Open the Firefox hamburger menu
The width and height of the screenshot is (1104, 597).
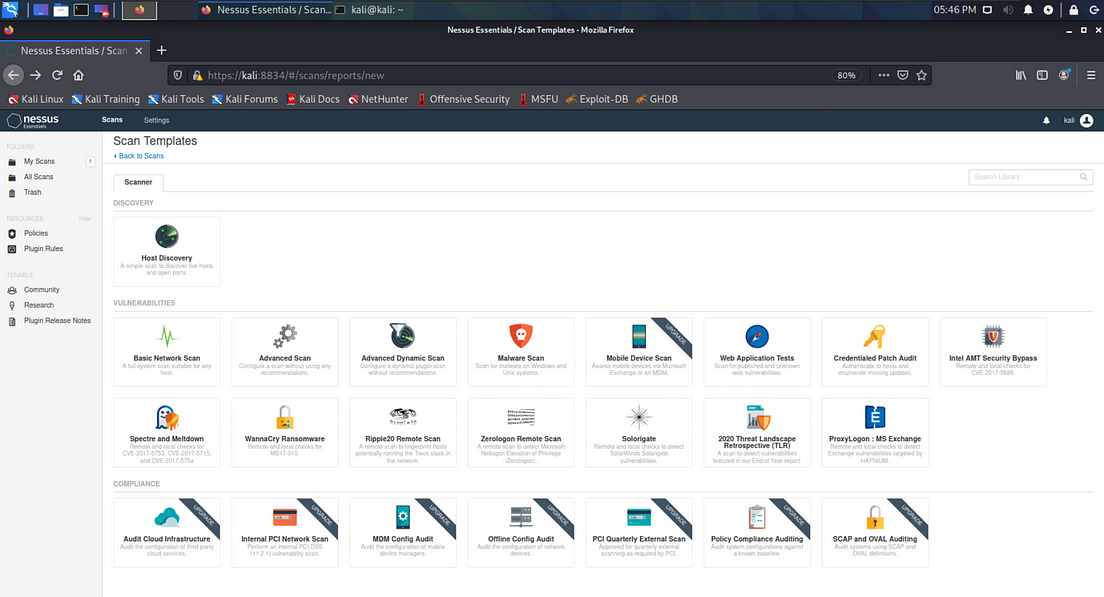click(1091, 75)
